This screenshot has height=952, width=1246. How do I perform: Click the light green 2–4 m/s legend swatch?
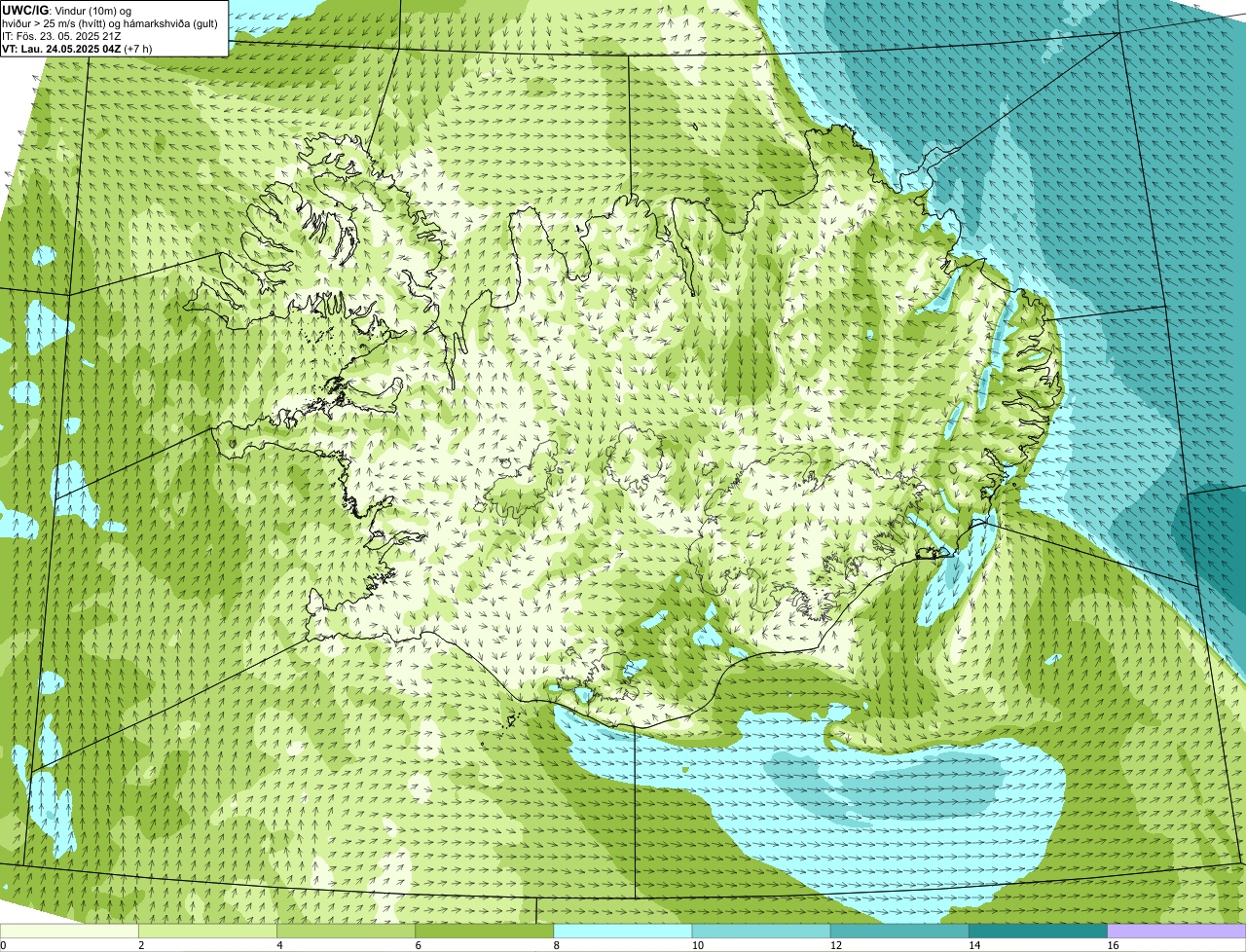207,931
